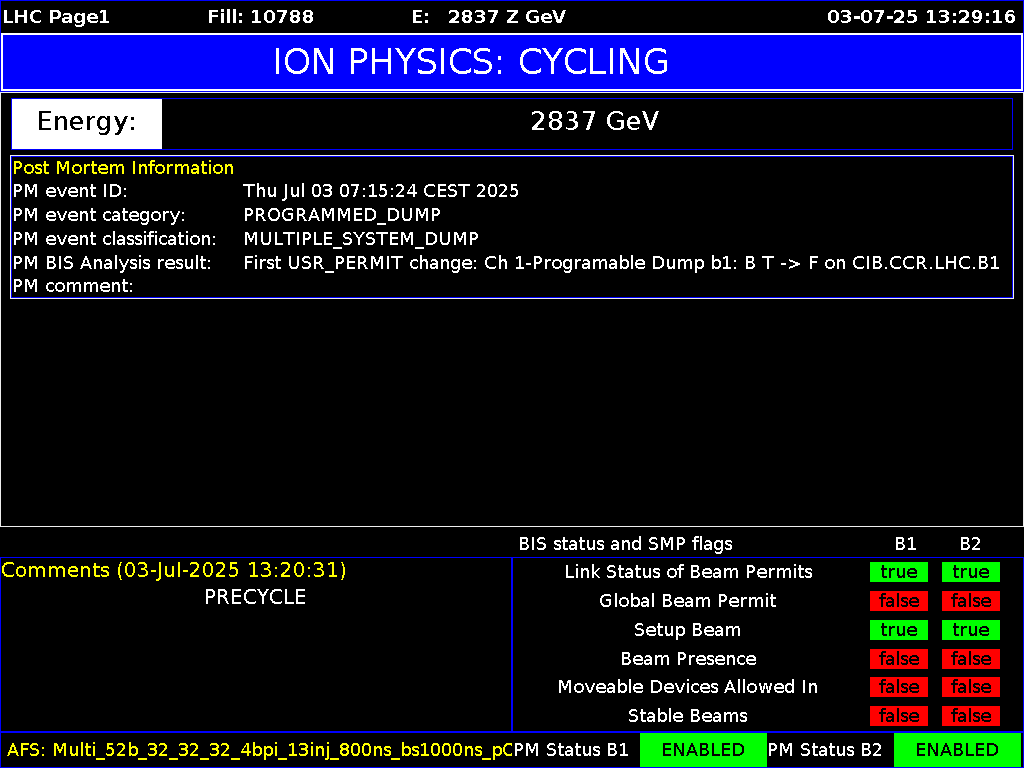The width and height of the screenshot is (1024, 768).
Task: Click the B2 Link Status true indicator
Action: click(970, 572)
